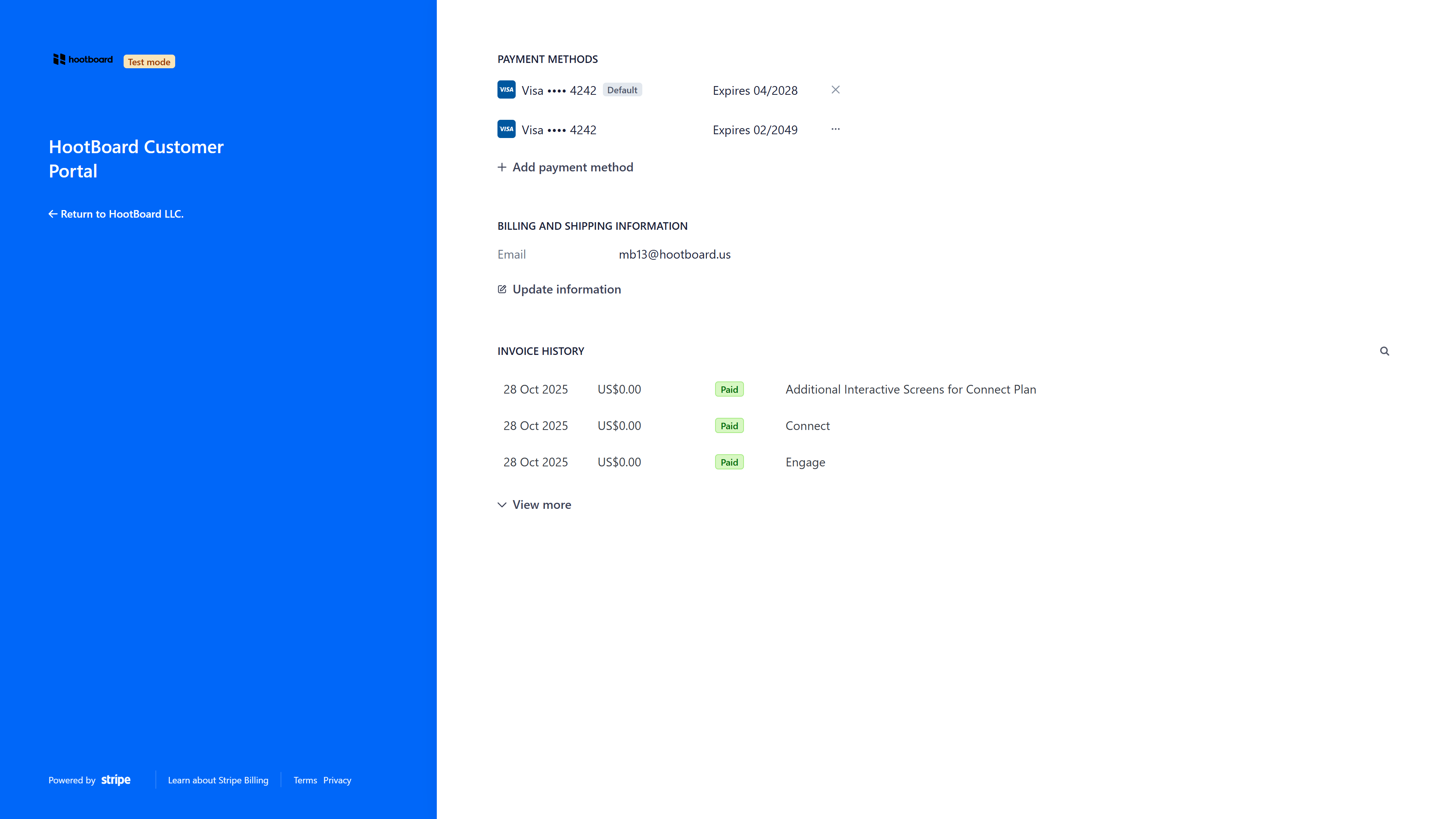
Task: Click the plus icon beside Add payment method
Action: point(502,167)
